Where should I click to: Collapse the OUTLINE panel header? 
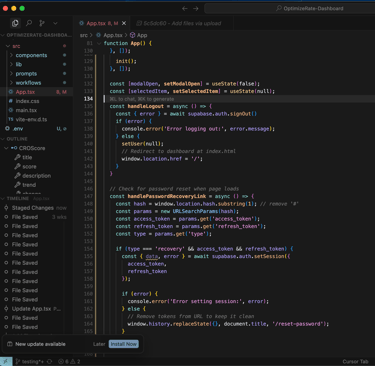(x=36, y=139)
